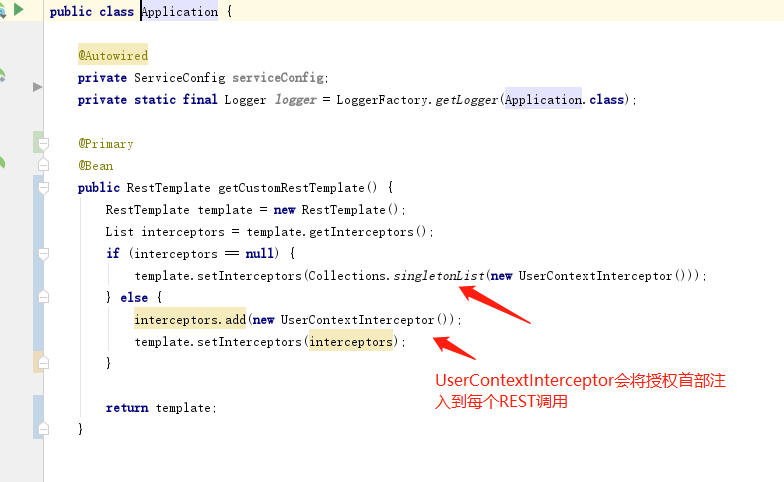784x482 pixels.
Task: Click the @Bean annotation text
Action: click(x=96, y=166)
